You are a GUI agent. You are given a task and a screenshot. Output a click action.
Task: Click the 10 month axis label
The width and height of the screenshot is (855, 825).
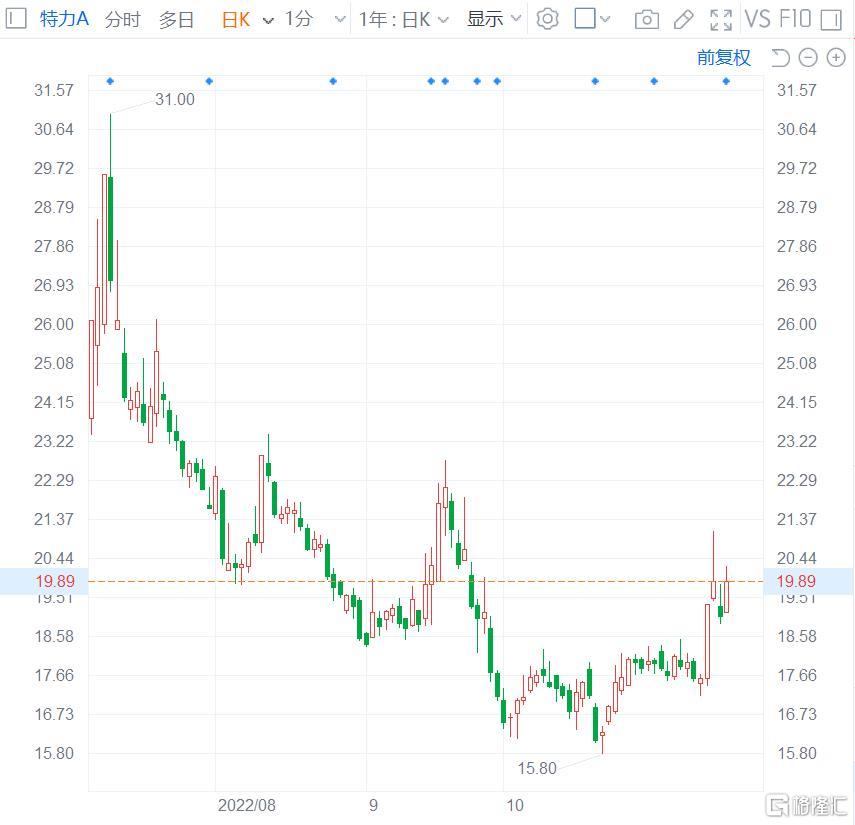515,805
